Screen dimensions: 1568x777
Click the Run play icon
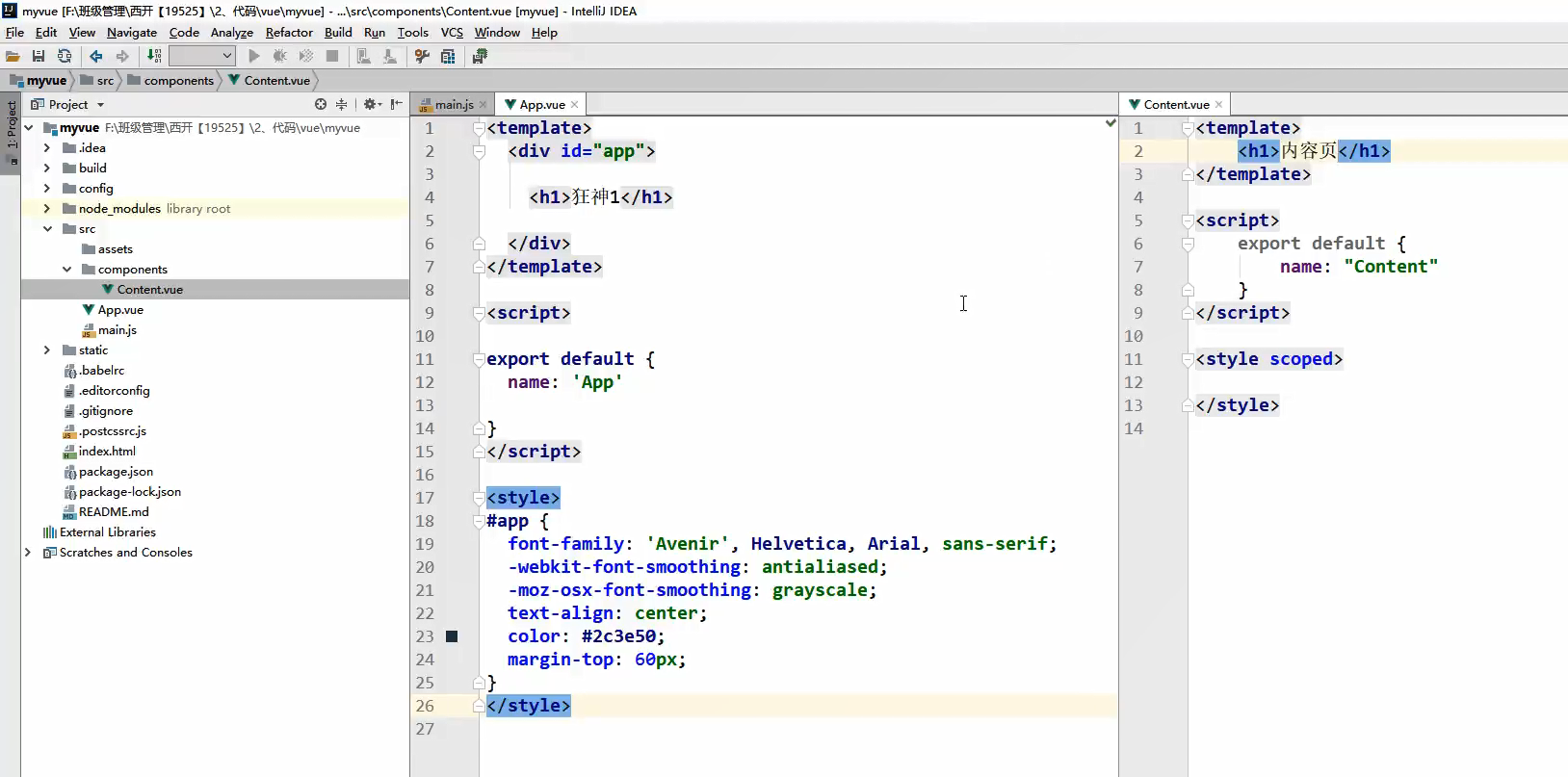coord(254,57)
